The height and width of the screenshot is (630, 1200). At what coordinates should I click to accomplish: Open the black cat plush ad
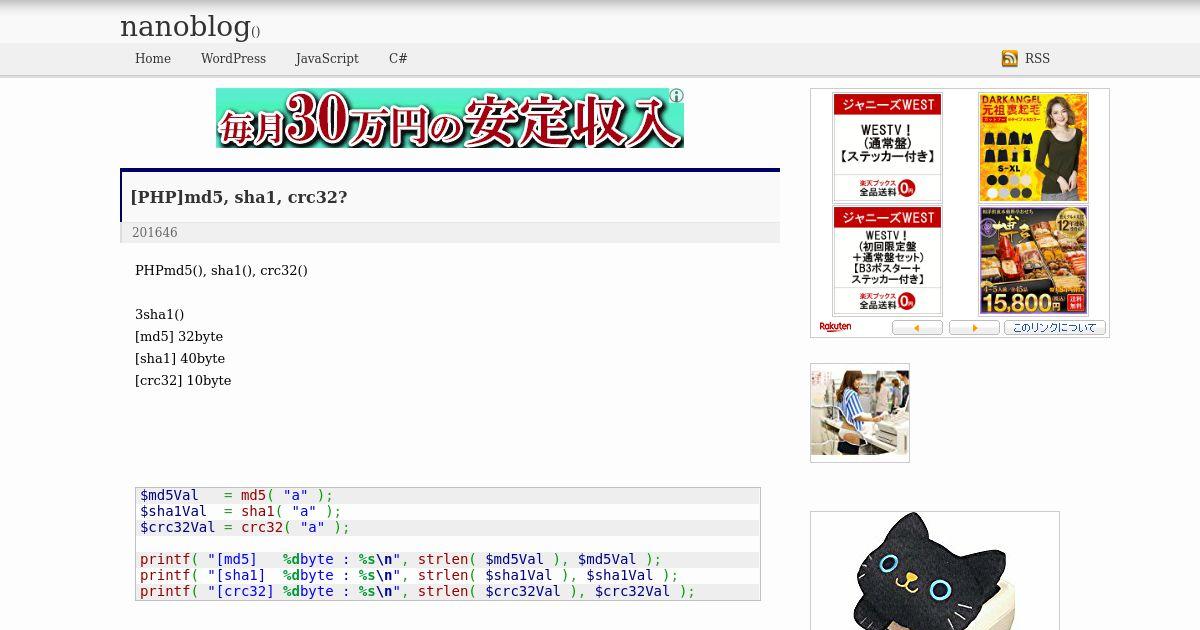pyautogui.click(x=935, y=571)
